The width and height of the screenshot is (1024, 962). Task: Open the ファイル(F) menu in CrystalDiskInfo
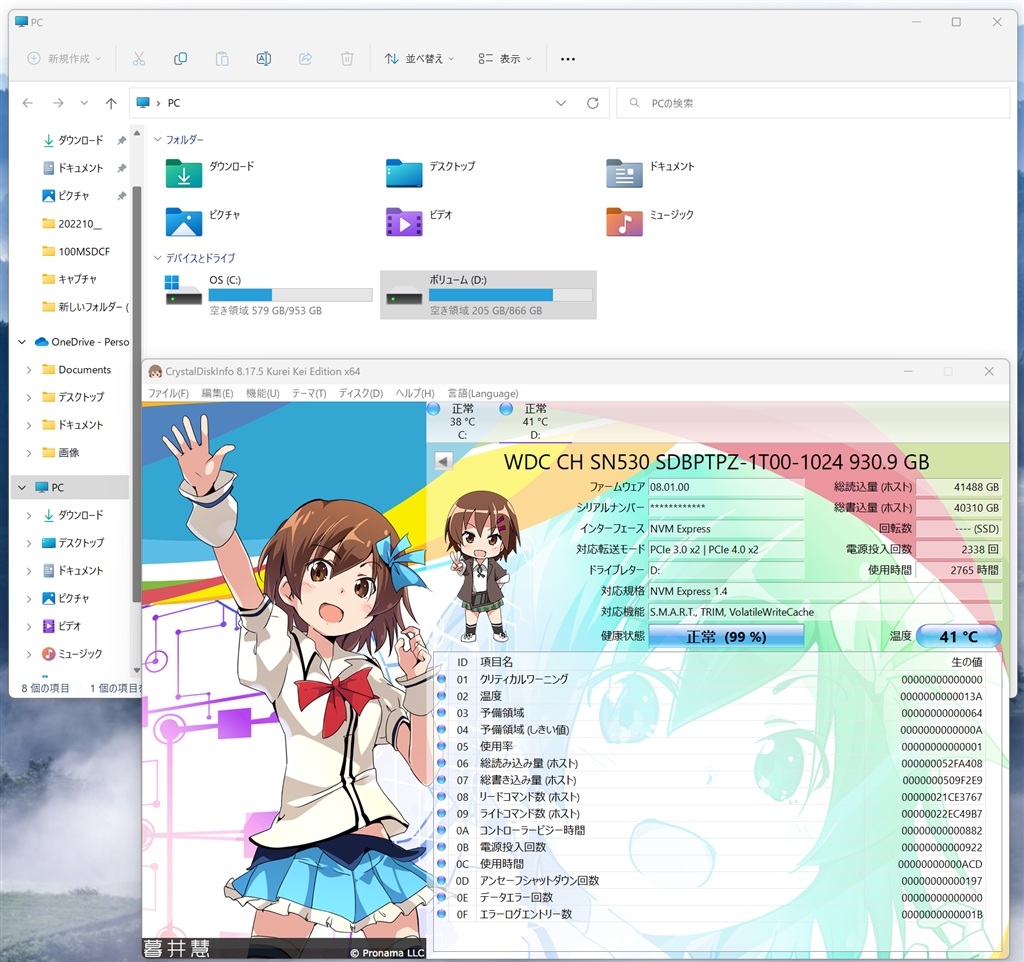tap(168, 393)
